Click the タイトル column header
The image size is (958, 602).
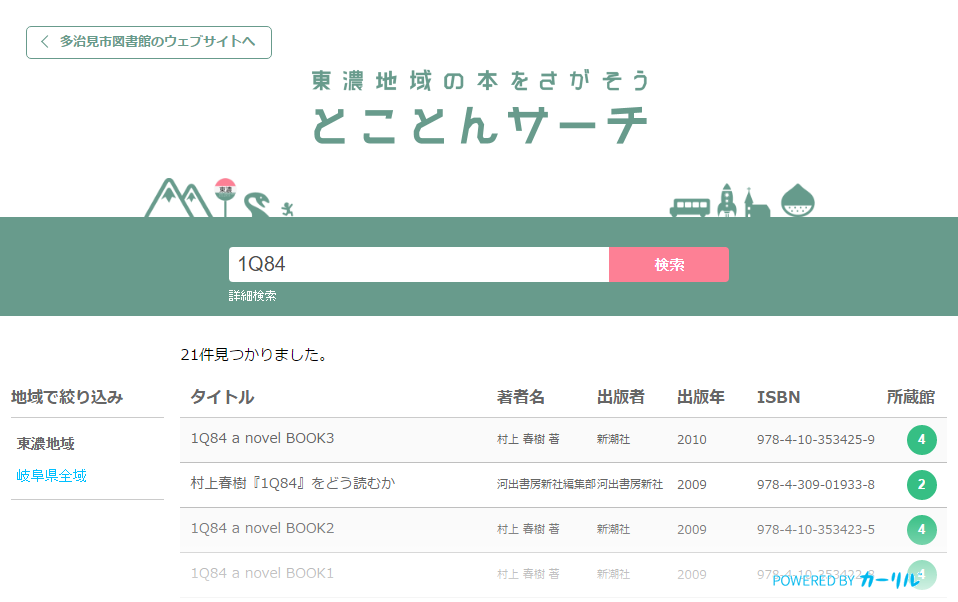tap(222, 397)
